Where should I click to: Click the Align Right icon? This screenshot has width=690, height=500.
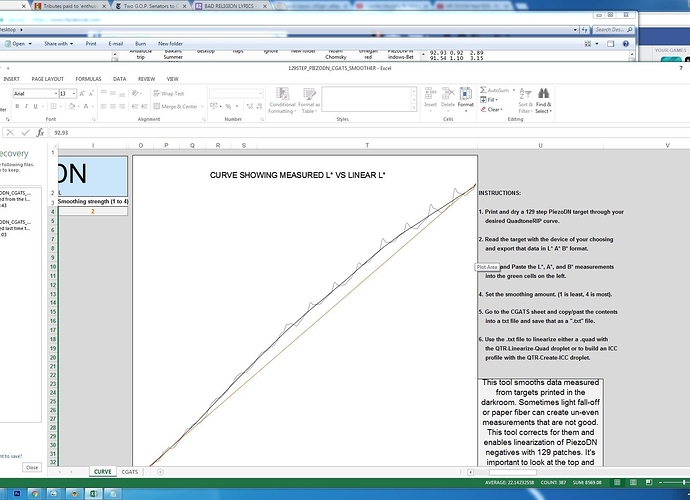[x=122, y=107]
